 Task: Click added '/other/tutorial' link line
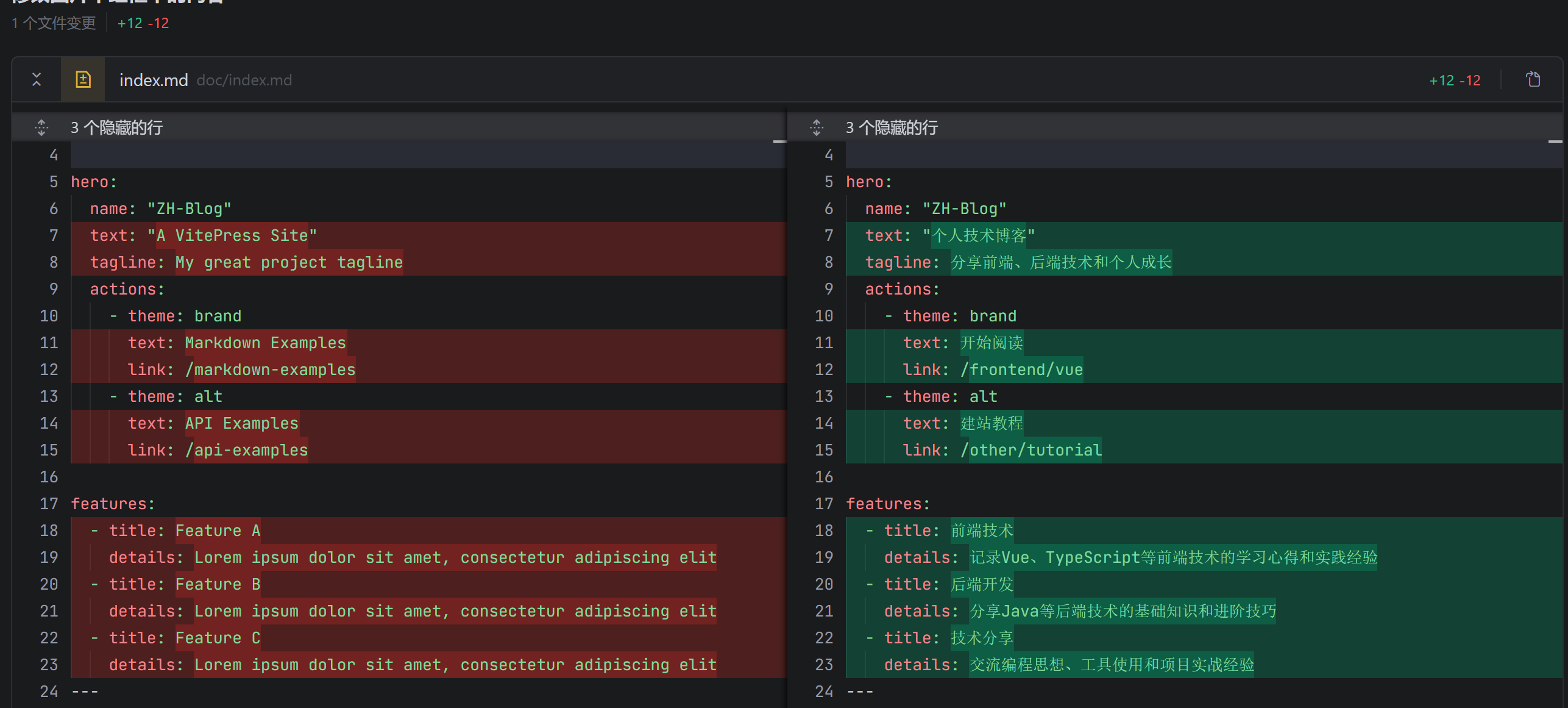point(1031,450)
